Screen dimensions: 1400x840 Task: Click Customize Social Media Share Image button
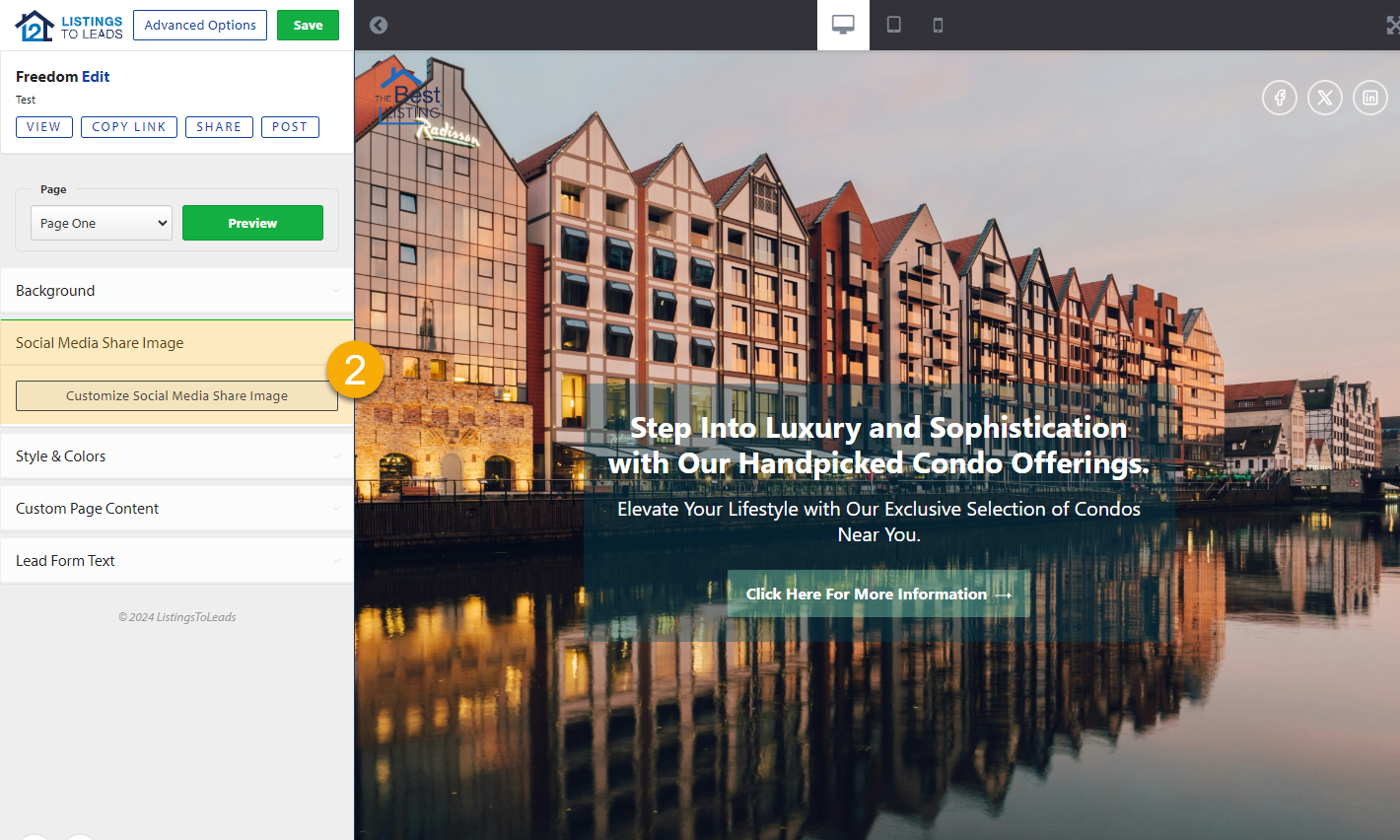coord(176,396)
